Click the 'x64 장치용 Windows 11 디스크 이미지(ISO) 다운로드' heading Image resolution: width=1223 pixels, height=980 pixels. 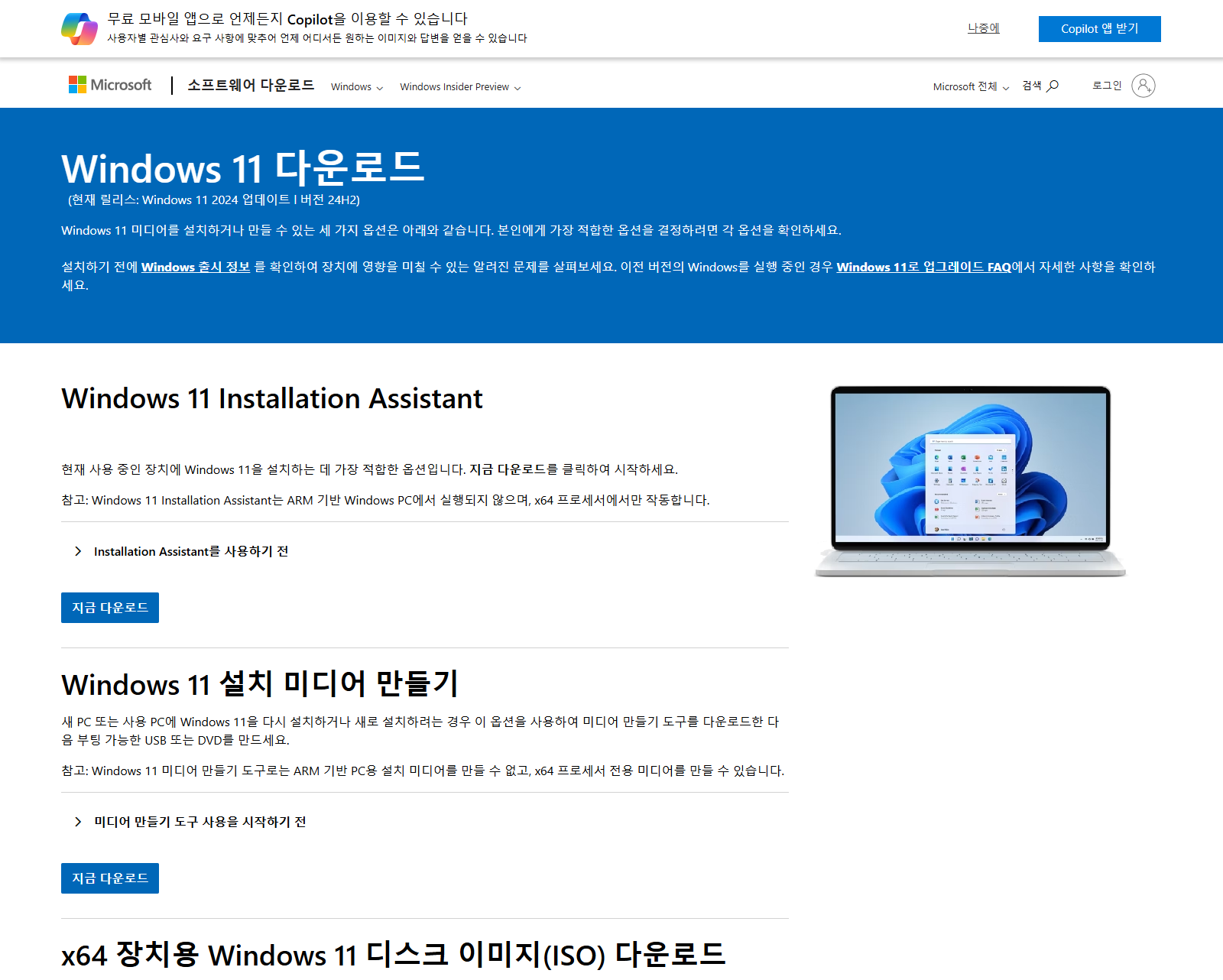coord(393,955)
